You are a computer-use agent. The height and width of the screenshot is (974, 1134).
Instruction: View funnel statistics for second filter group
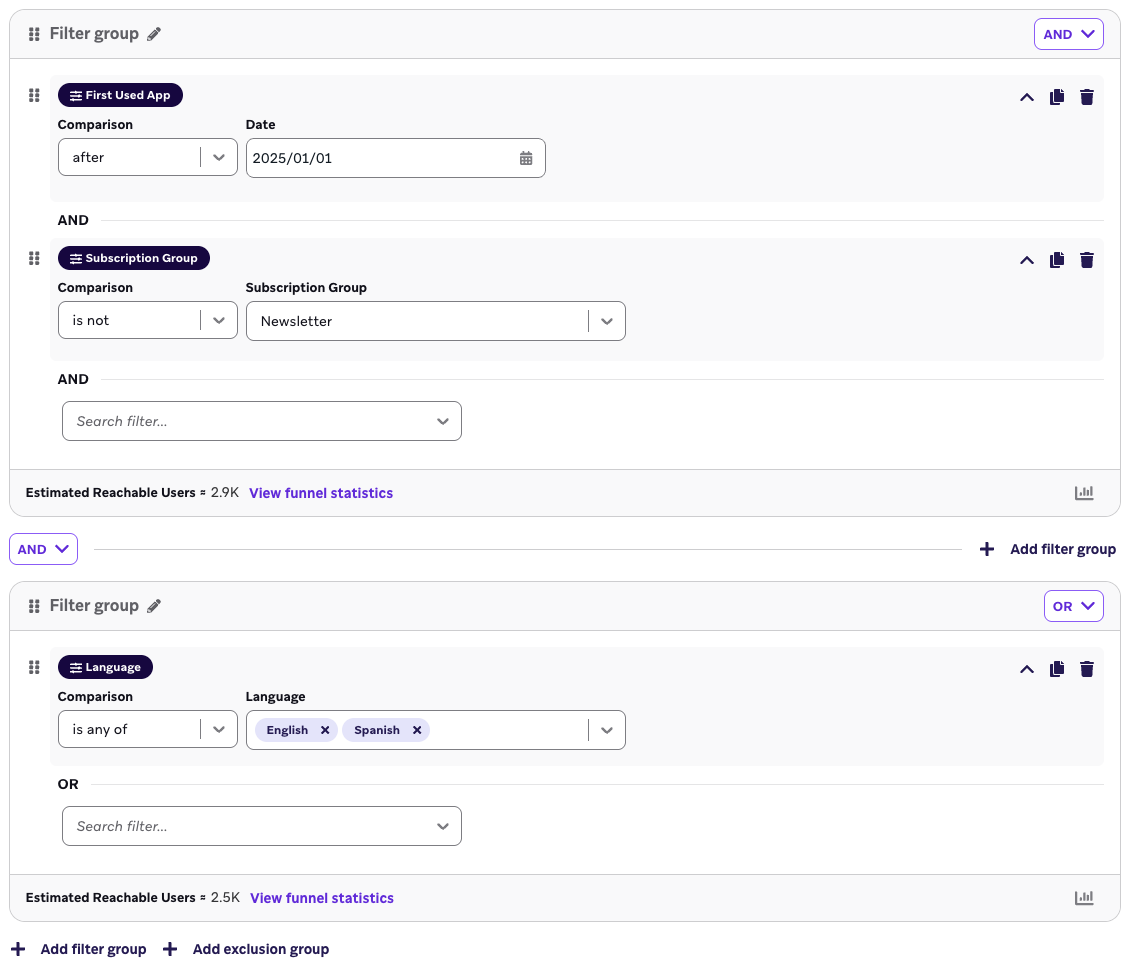tap(322, 898)
